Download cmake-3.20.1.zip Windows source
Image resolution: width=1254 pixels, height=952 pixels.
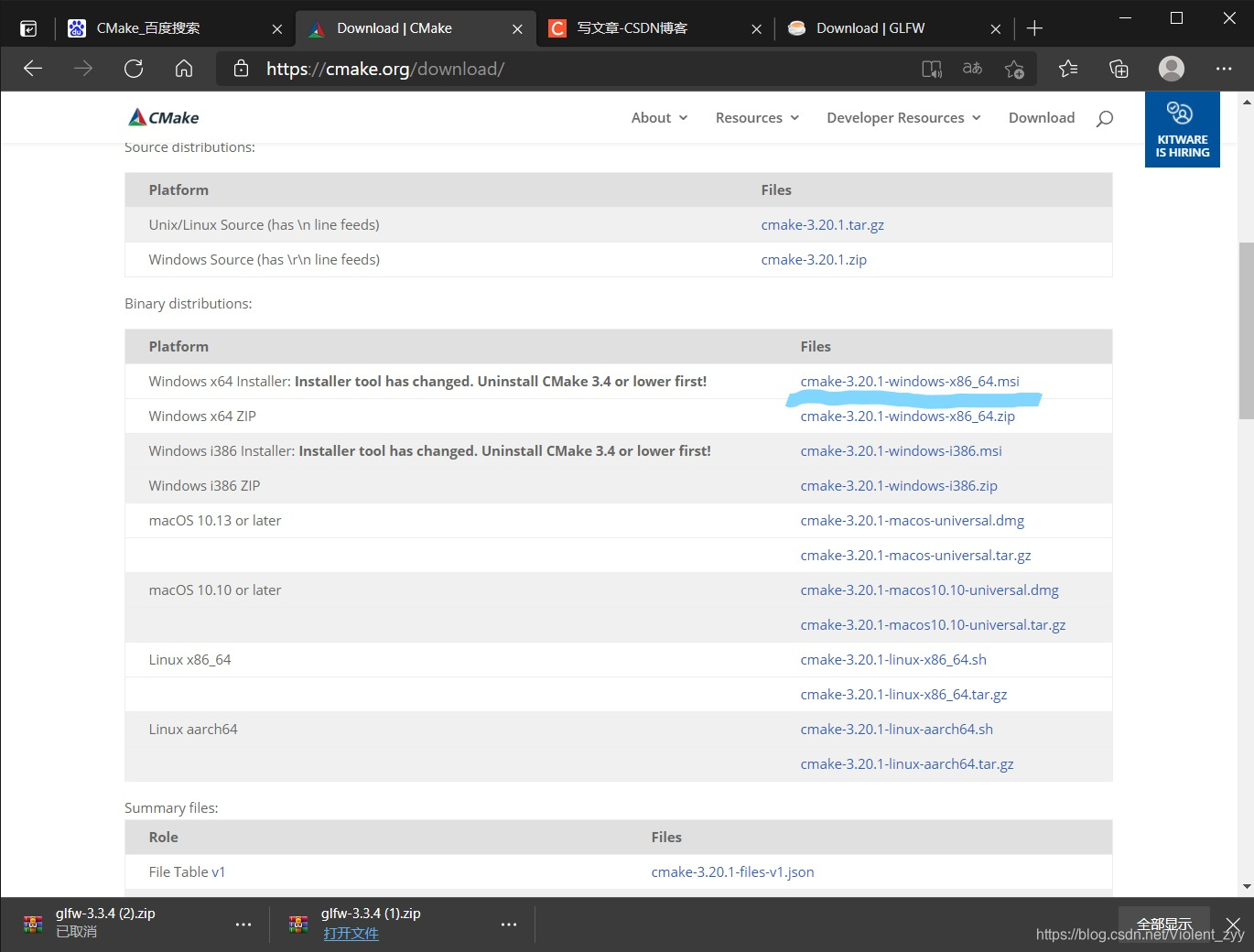pos(814,260)
